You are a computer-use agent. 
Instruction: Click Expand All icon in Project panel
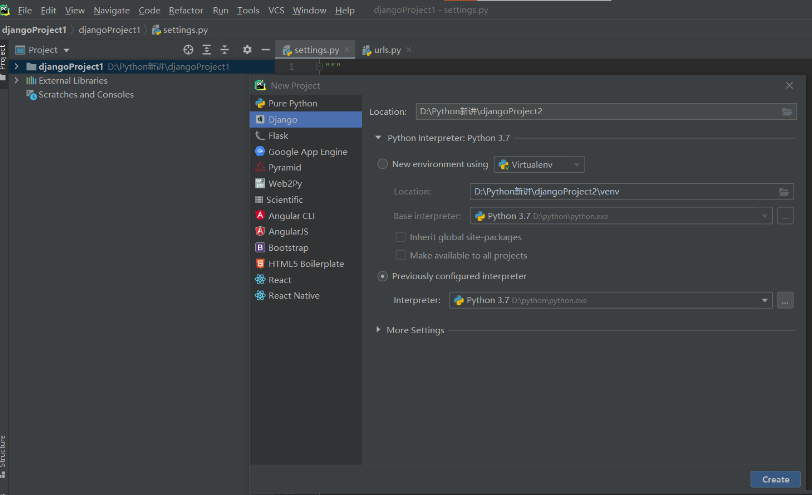pyautogui.click(x=207, y=50)
